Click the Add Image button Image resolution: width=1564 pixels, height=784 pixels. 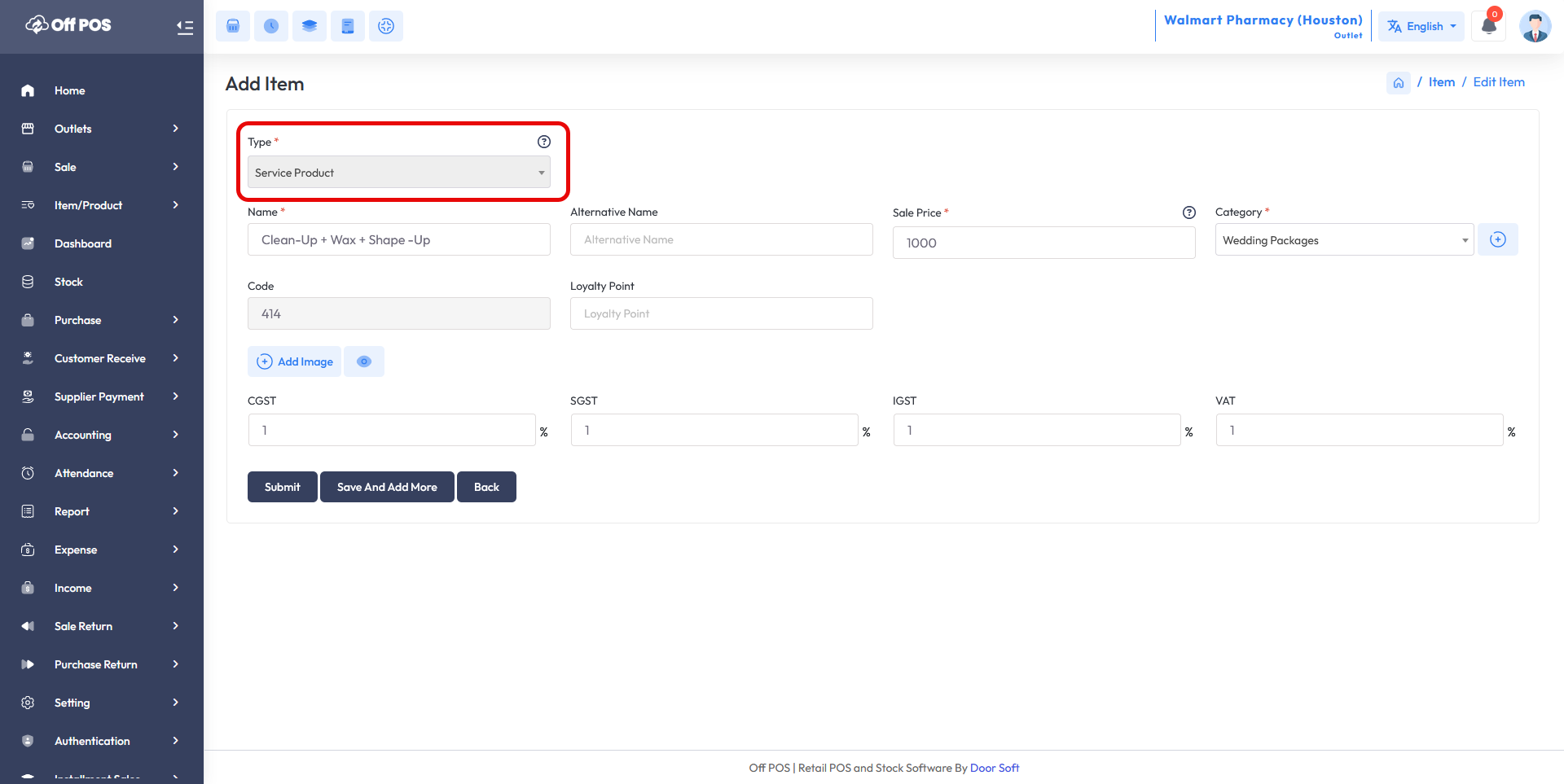(x=295, y=361)
